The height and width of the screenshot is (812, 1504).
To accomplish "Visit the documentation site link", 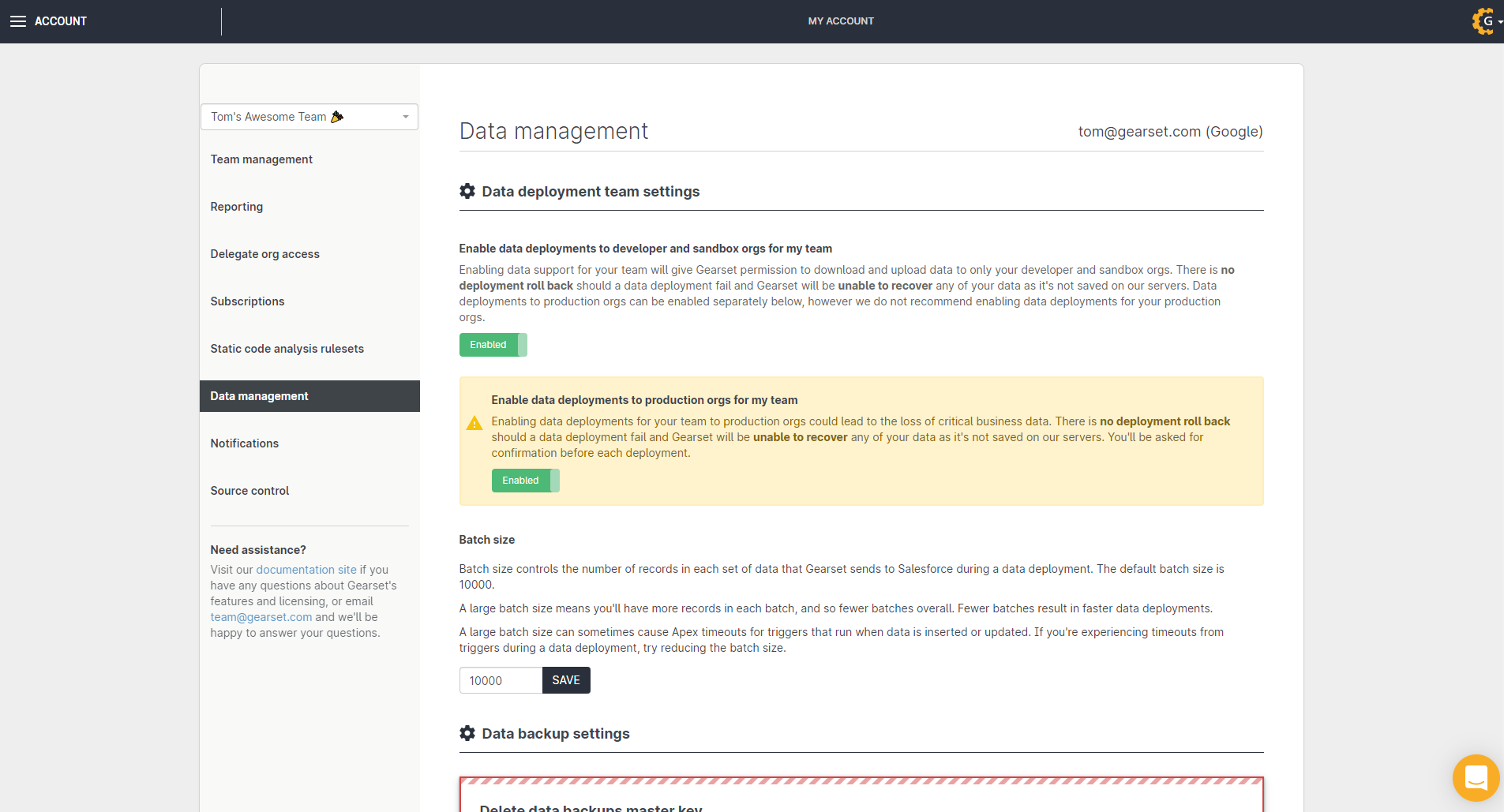I will click(306, 569).
